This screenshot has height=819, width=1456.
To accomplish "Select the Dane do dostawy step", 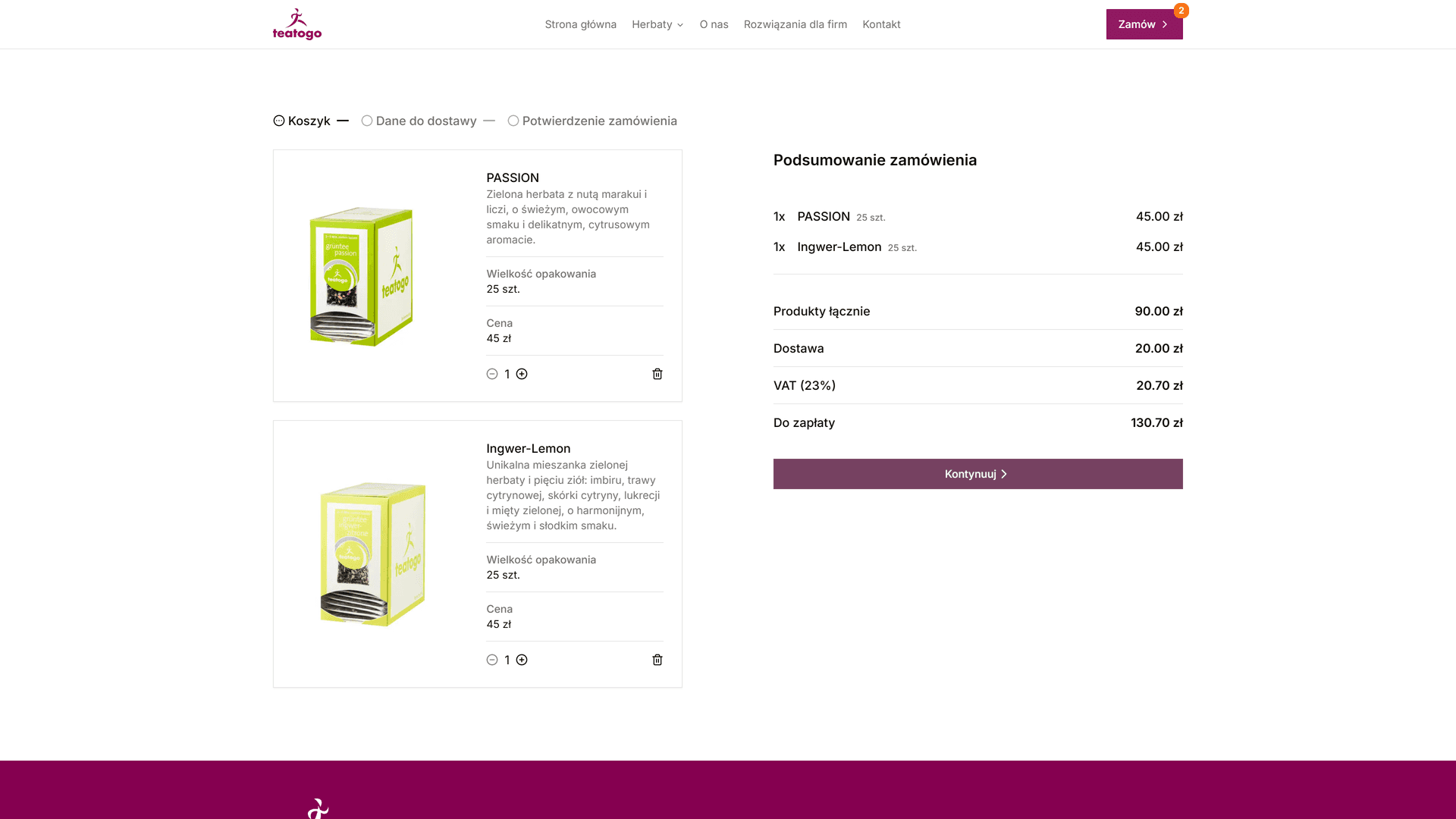I will coord(419,121).
